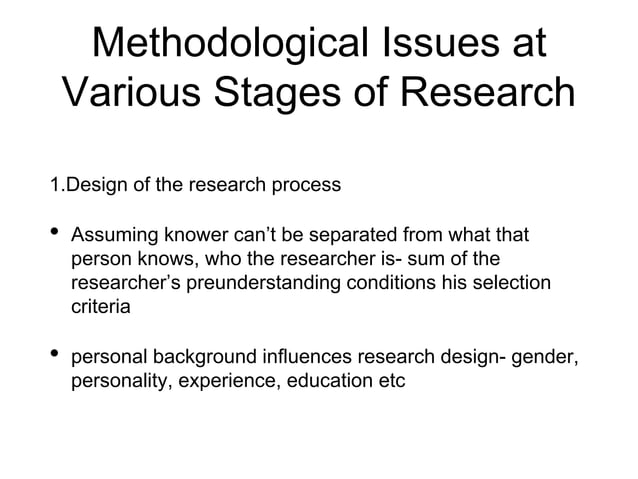This screenshot has width=638, height=479.
Task: Click the heading "1.Design of the research process"
Action: point(195,185)
